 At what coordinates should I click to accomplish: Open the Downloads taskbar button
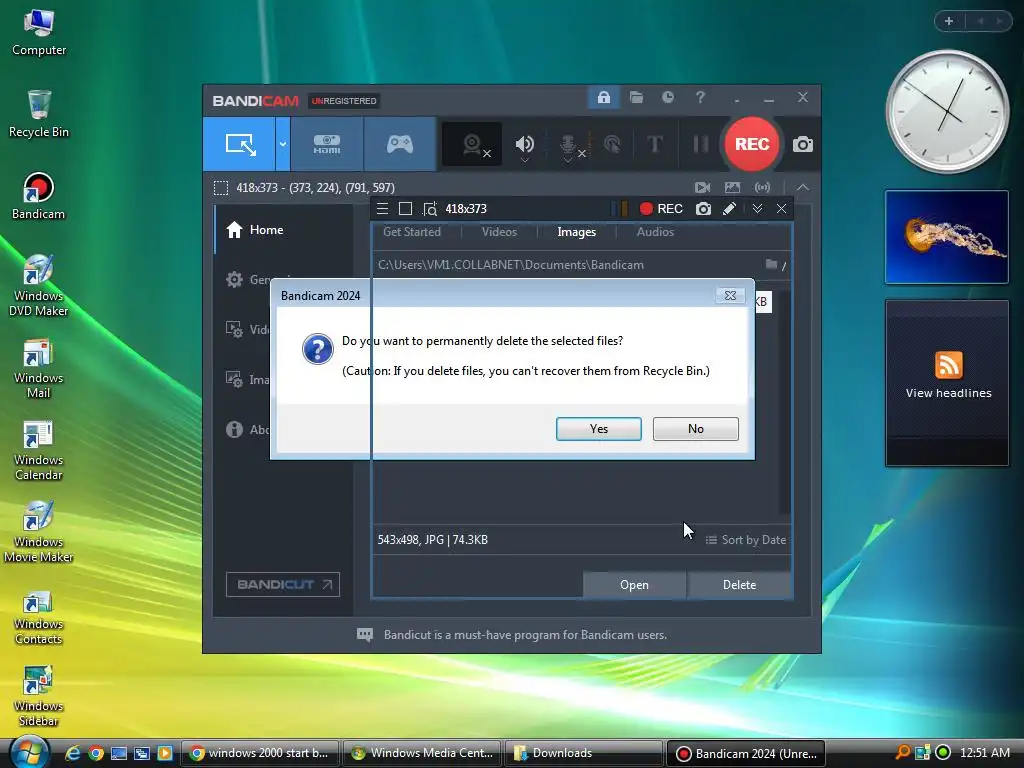point(585,753)
